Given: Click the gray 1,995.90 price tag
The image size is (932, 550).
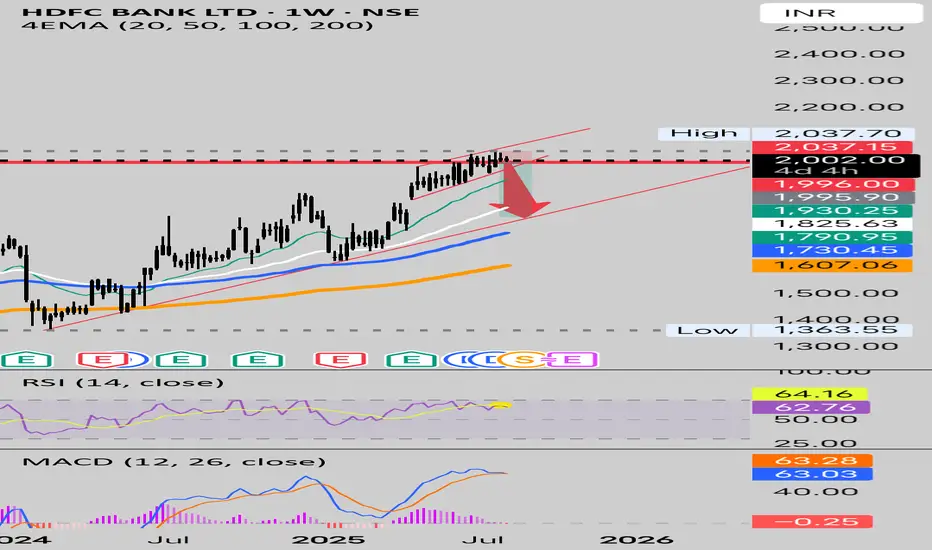Looking at the screenshot, I should point(832,197).
